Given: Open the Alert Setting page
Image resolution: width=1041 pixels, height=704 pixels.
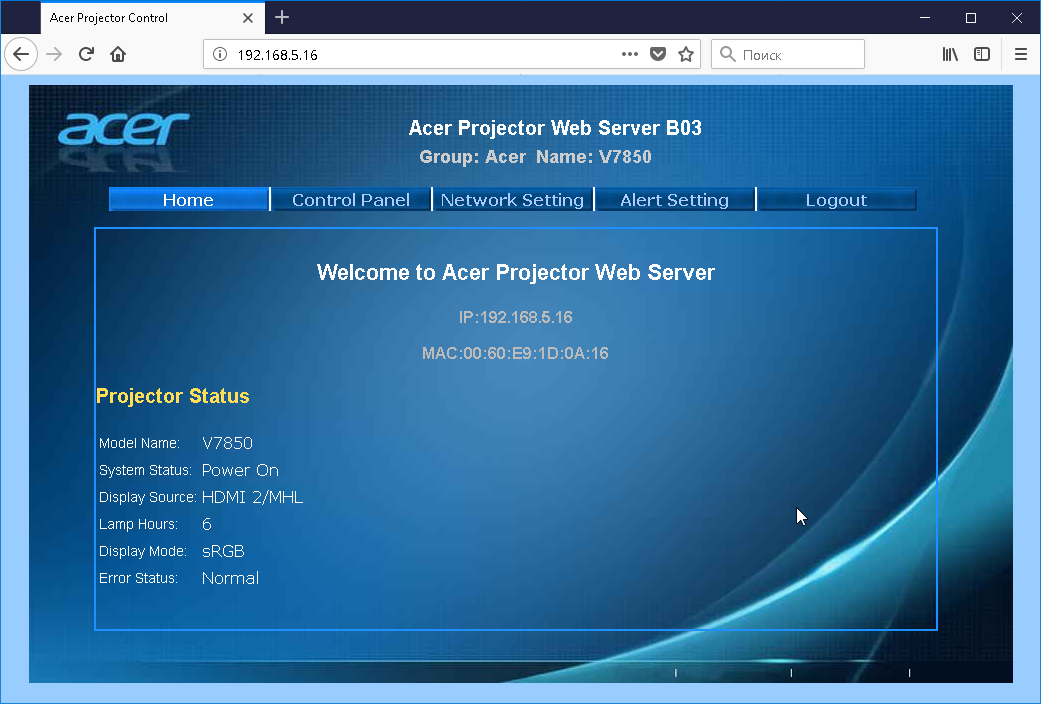Looking at the screenshot, I should point(675,199).
